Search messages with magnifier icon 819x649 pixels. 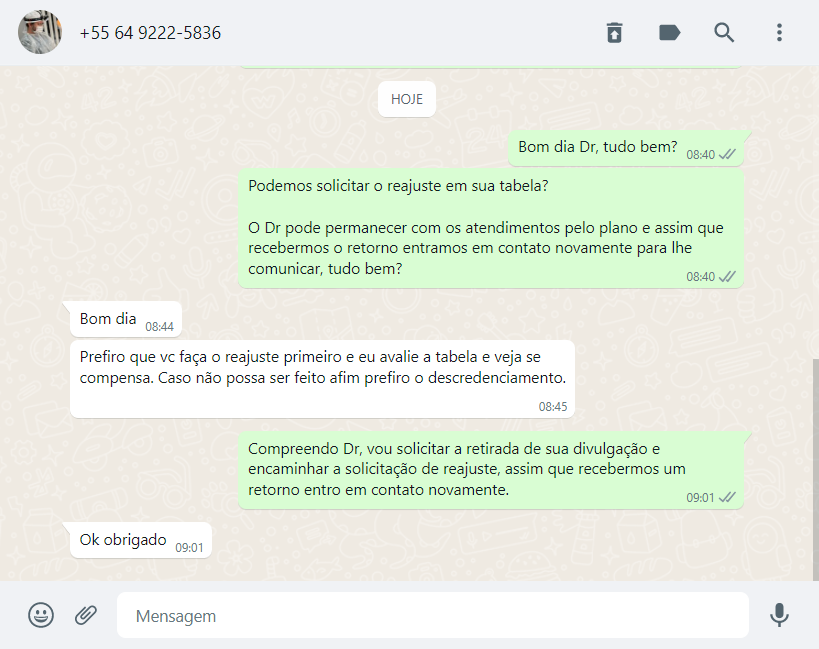[x=724, y=32]
